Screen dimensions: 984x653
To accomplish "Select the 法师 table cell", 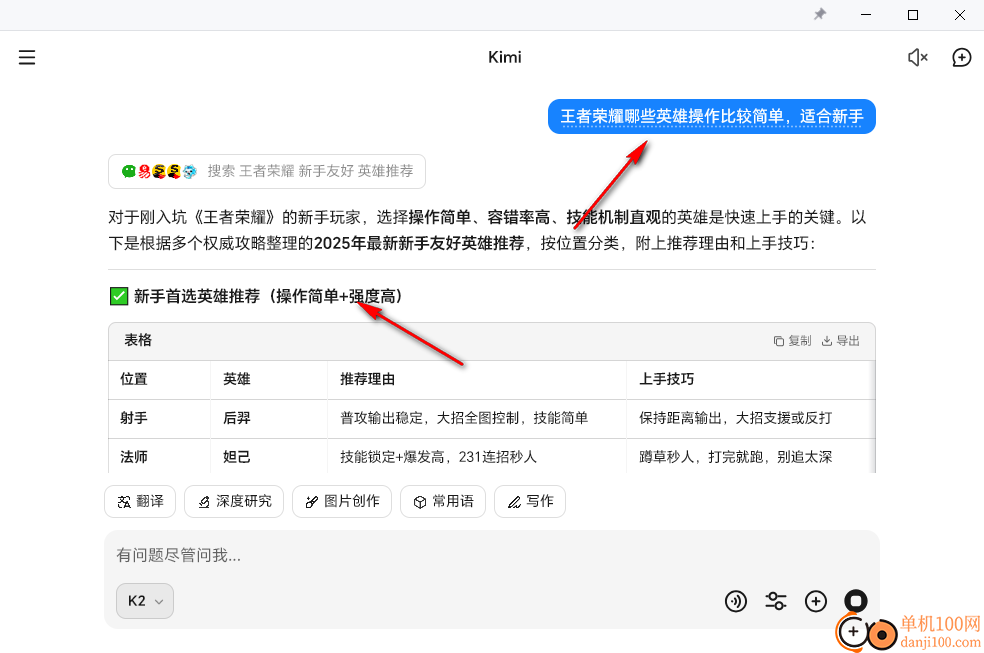I will pyautogui.click(x=159, y=457).
